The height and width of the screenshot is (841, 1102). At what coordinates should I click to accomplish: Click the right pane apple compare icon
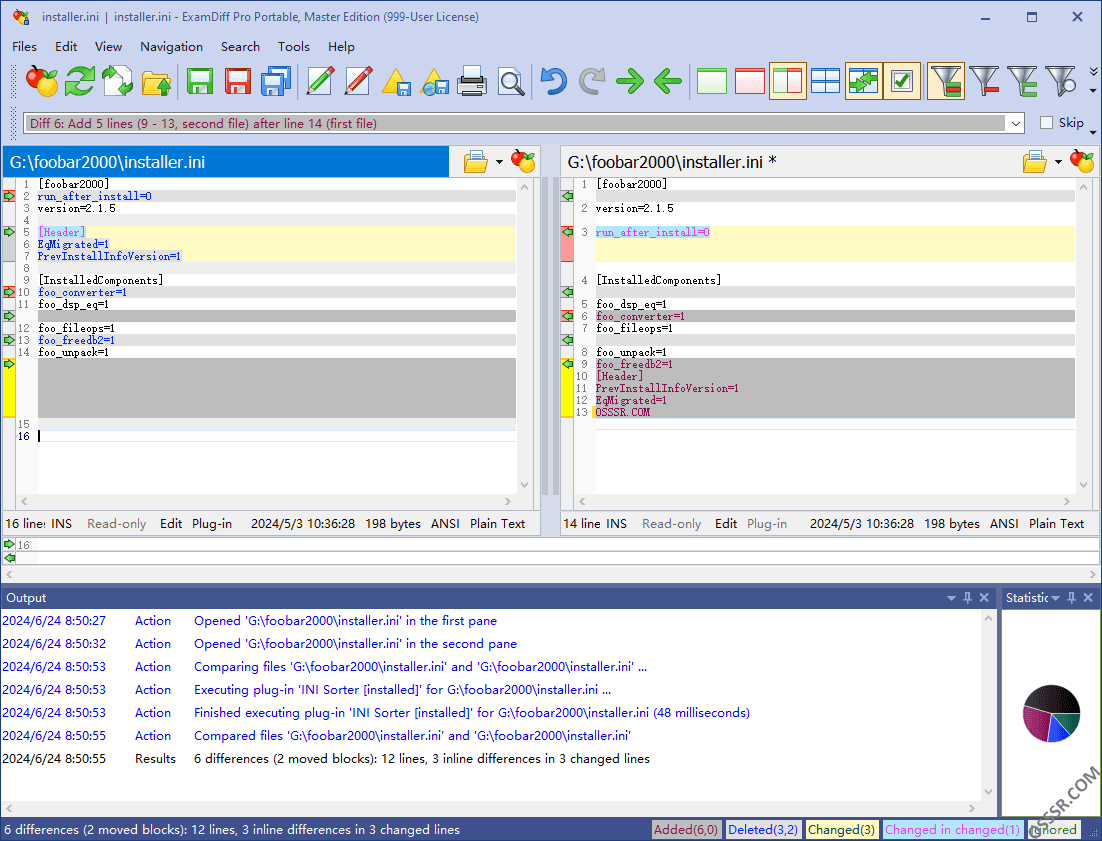tap(1082, 161)
